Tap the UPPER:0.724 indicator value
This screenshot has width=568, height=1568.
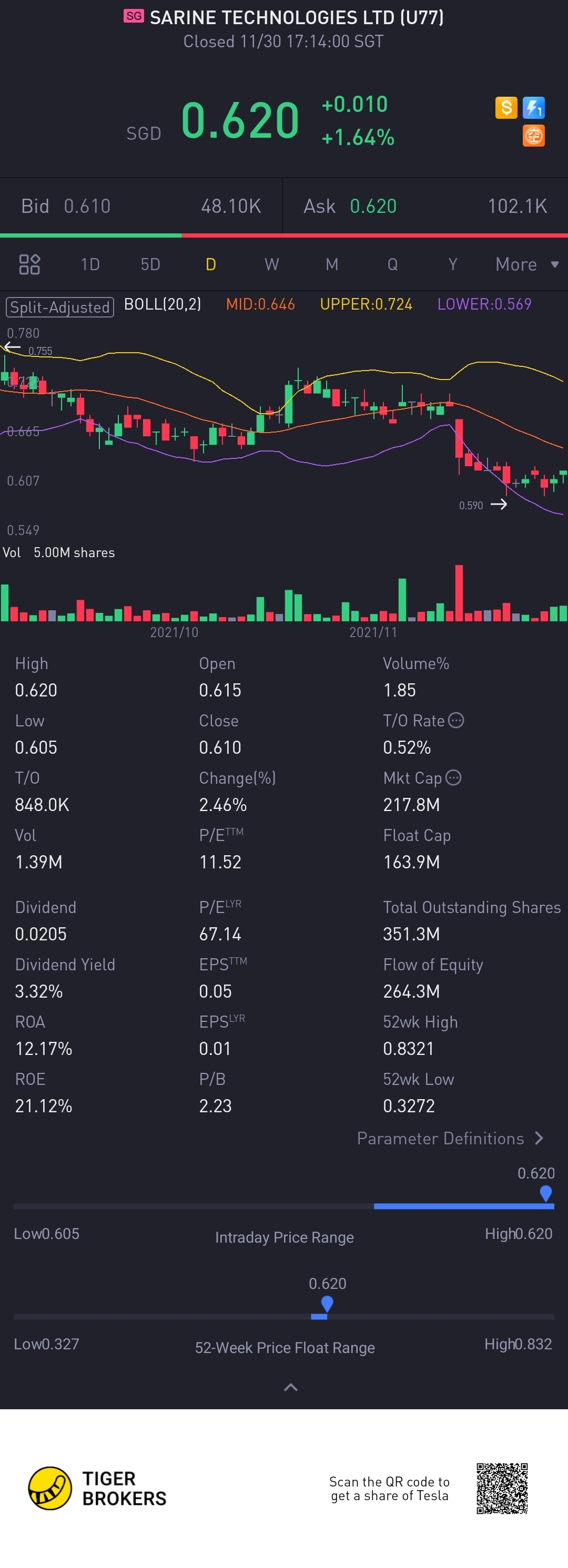(x=366, y=304)
